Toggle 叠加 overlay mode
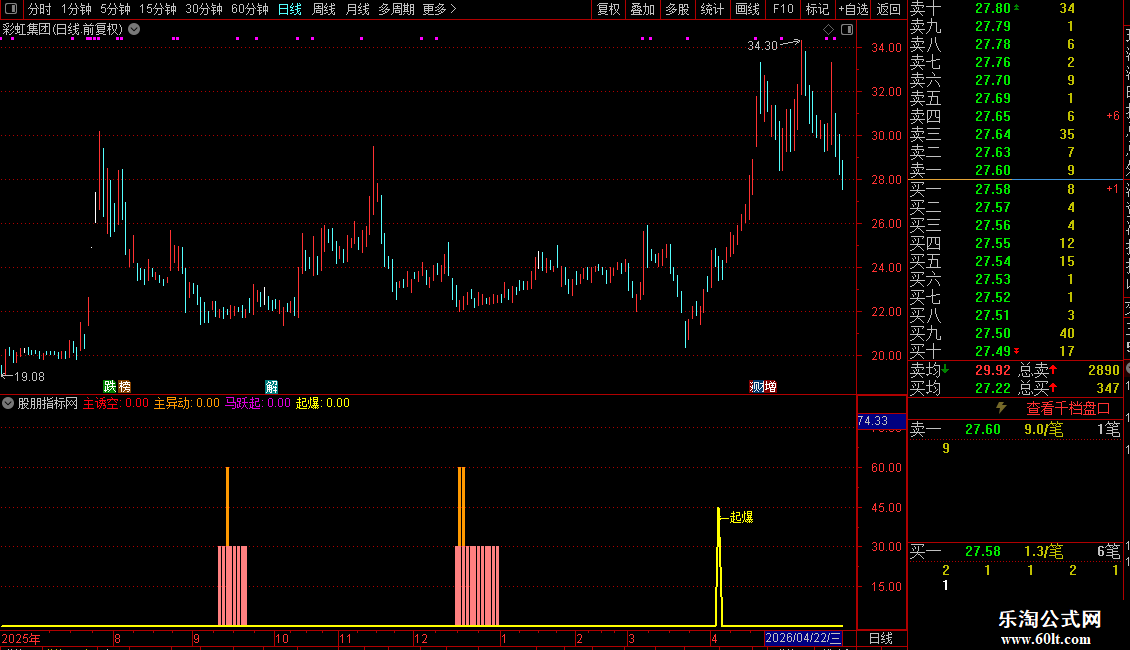This screenshot has width=1130, height=650. point(643,9)
